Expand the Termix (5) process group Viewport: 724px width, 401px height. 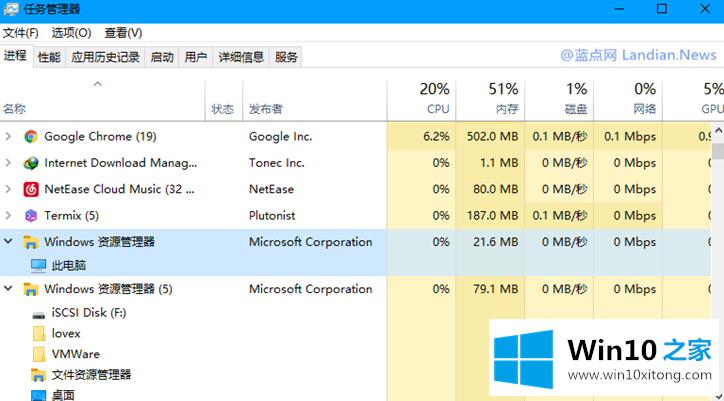coord(8,215)
